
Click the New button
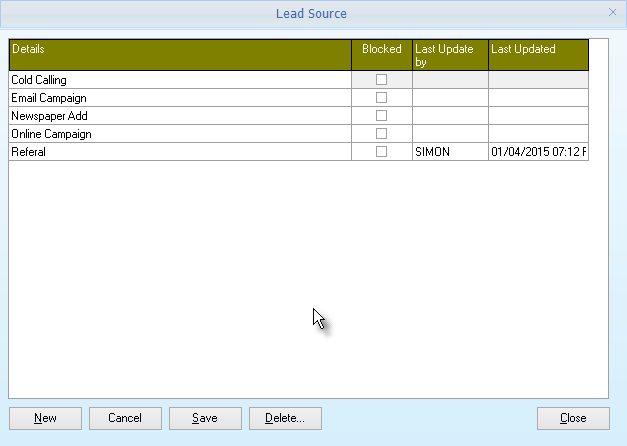click(x=45, y=418)
